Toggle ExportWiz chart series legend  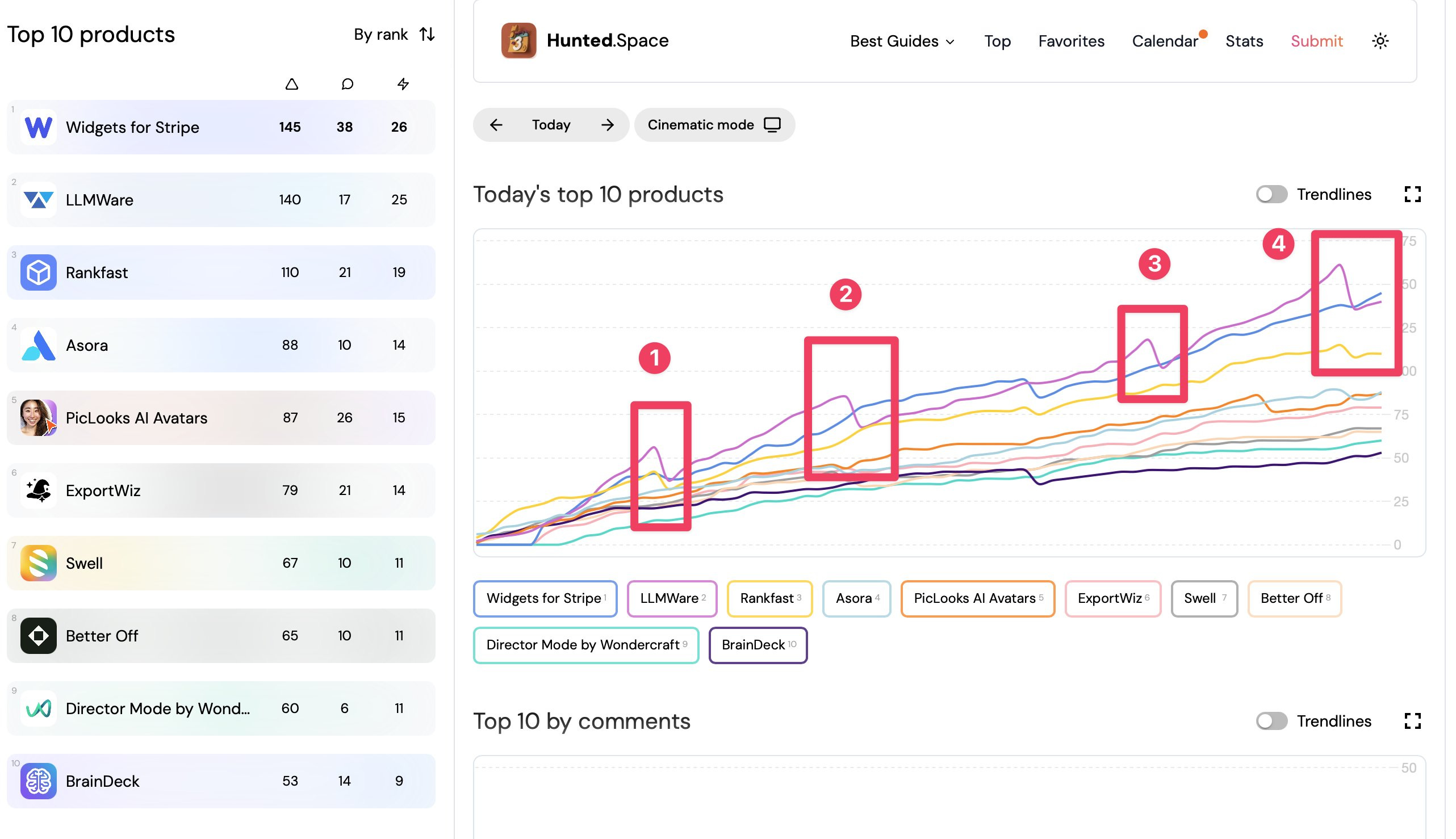(1113, 598)
